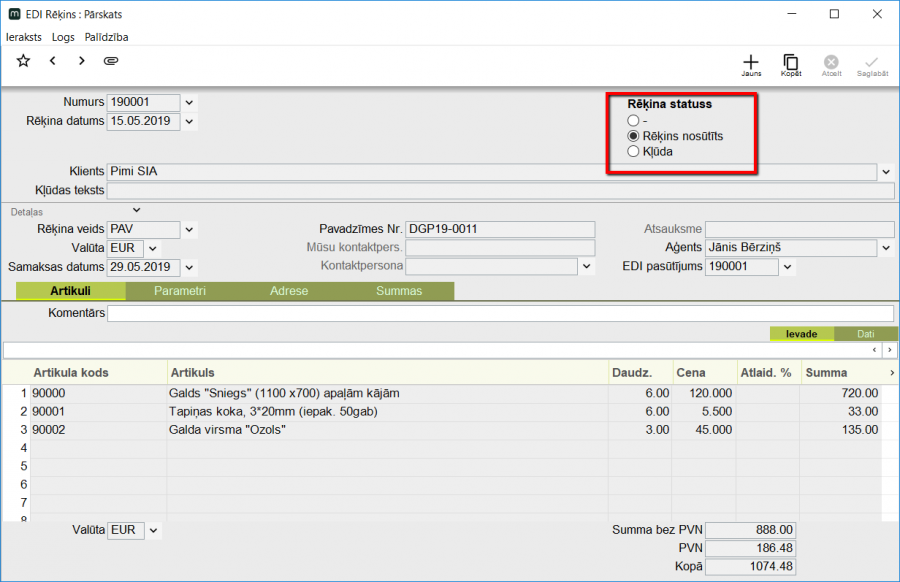The height and width of the screenshot is (582, 900).
Task: Collapse the Detaļas section
Action: (x=137, y=211)
